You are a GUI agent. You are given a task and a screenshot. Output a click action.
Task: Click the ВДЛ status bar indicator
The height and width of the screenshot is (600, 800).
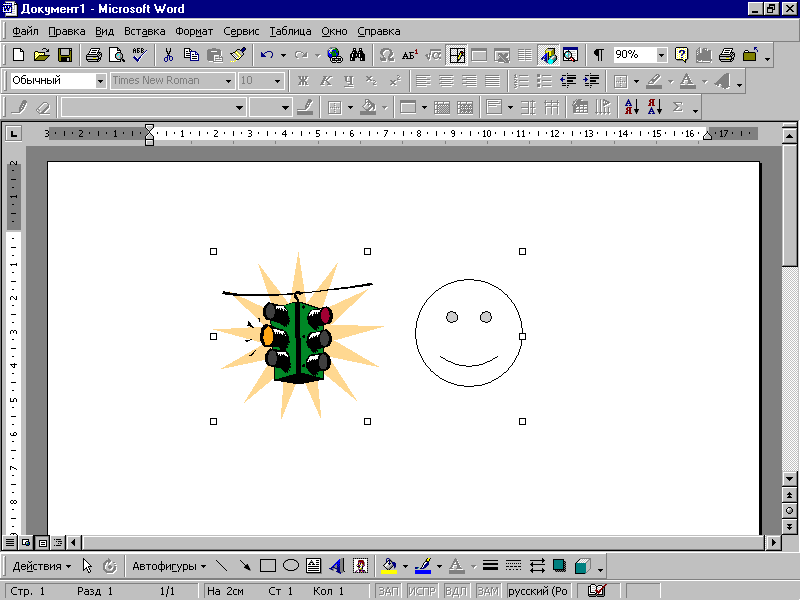(456, 591)
